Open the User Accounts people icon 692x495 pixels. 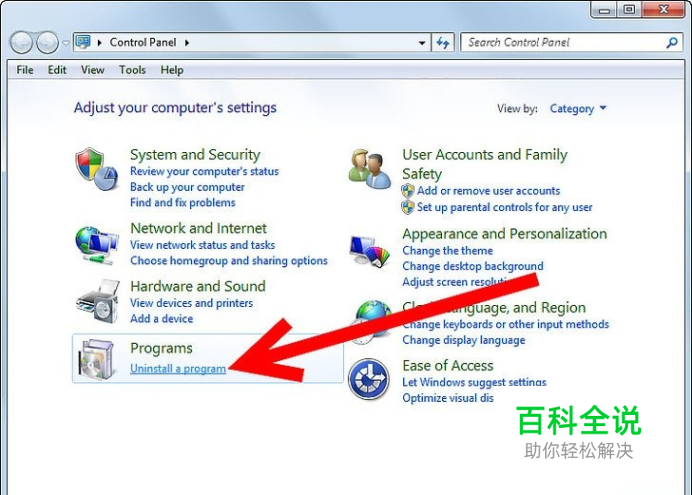369,169
